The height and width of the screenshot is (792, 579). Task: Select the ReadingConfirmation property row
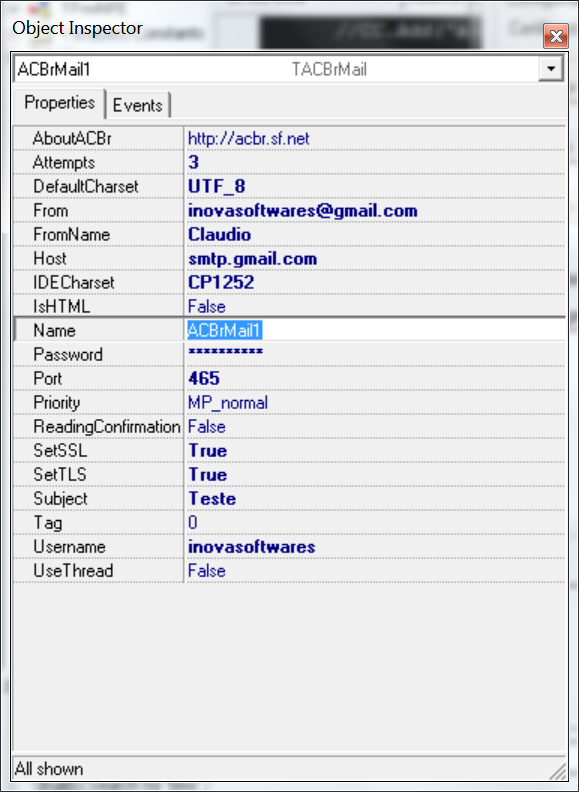click(289, 426)
